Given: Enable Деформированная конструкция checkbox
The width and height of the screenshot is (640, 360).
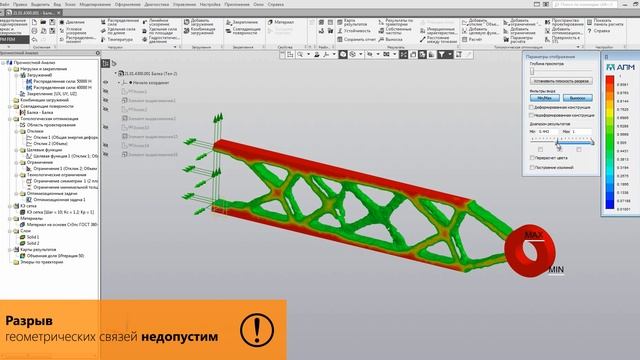Looking at the screenshot, I should click(531, 107).
